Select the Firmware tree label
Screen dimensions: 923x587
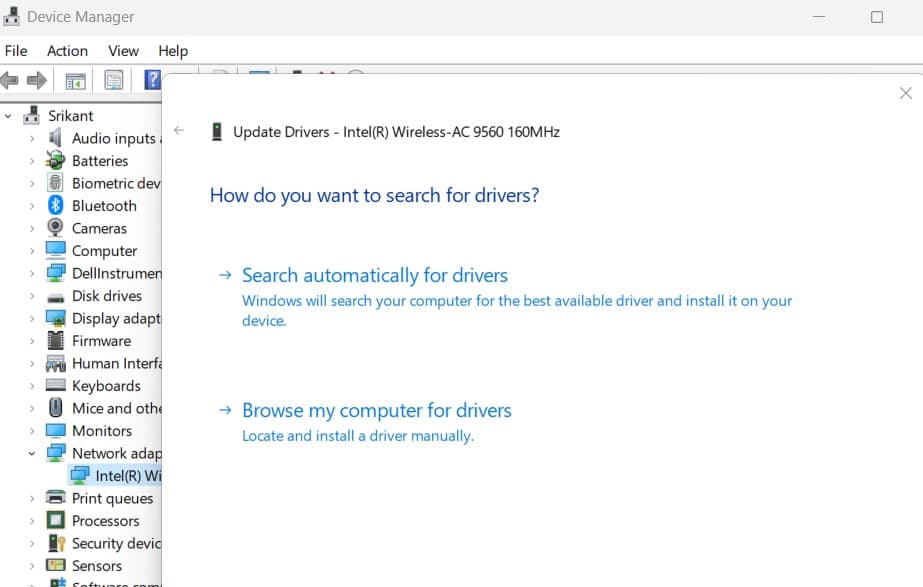101,341
